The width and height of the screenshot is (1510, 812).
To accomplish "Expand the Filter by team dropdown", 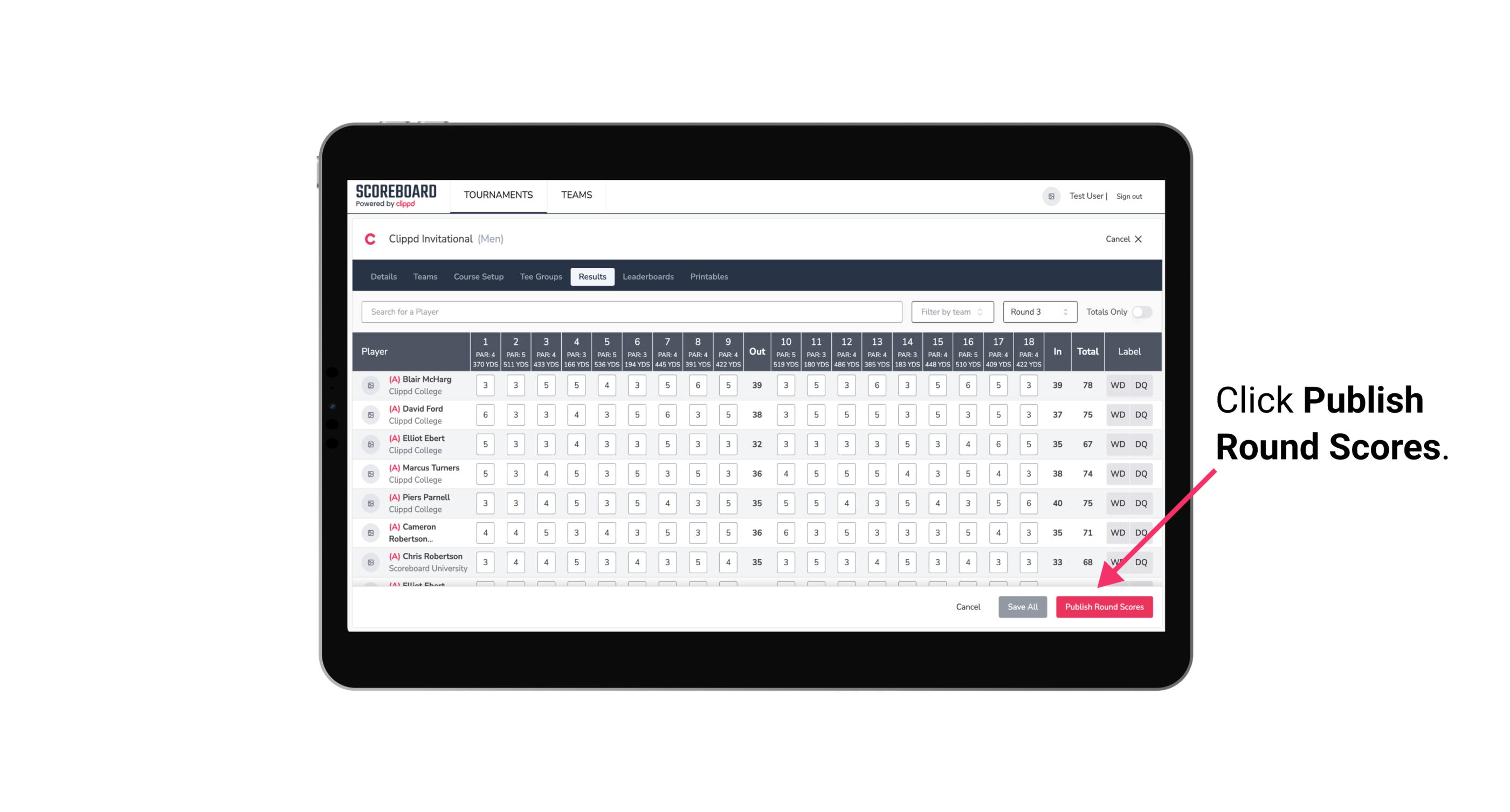I will tap(952, 311).
